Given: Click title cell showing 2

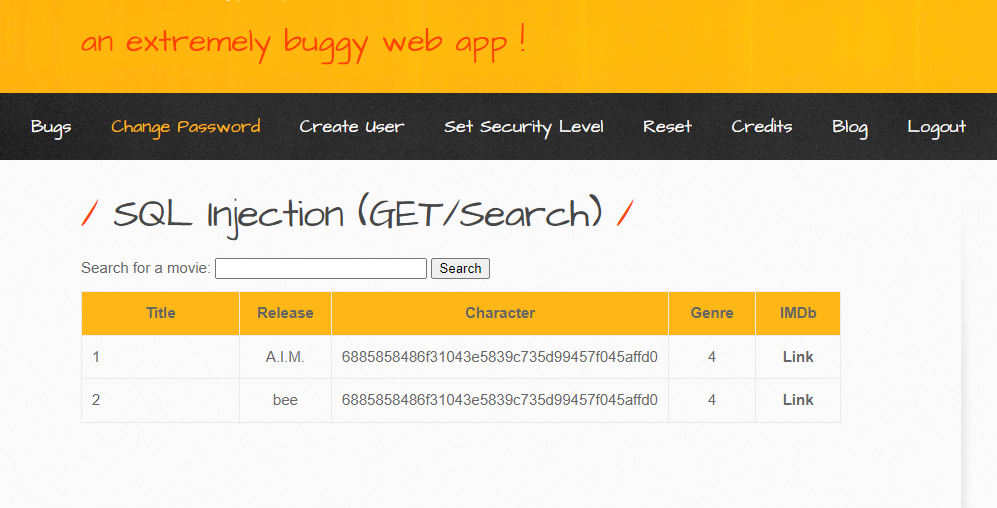Looking at the screenshot, I should click(161, 400).
